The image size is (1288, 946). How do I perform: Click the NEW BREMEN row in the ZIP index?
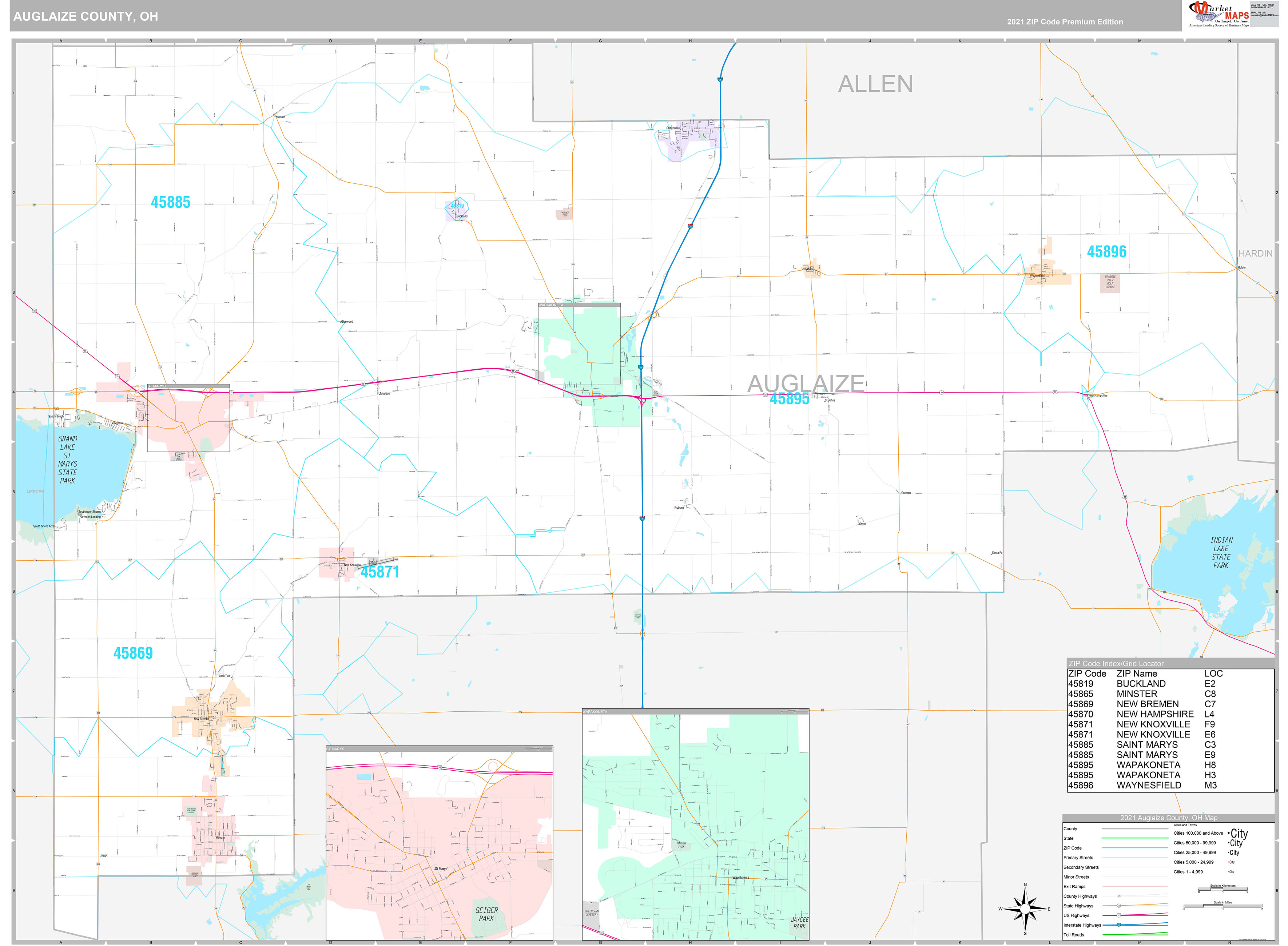(x=1170, y=704)
